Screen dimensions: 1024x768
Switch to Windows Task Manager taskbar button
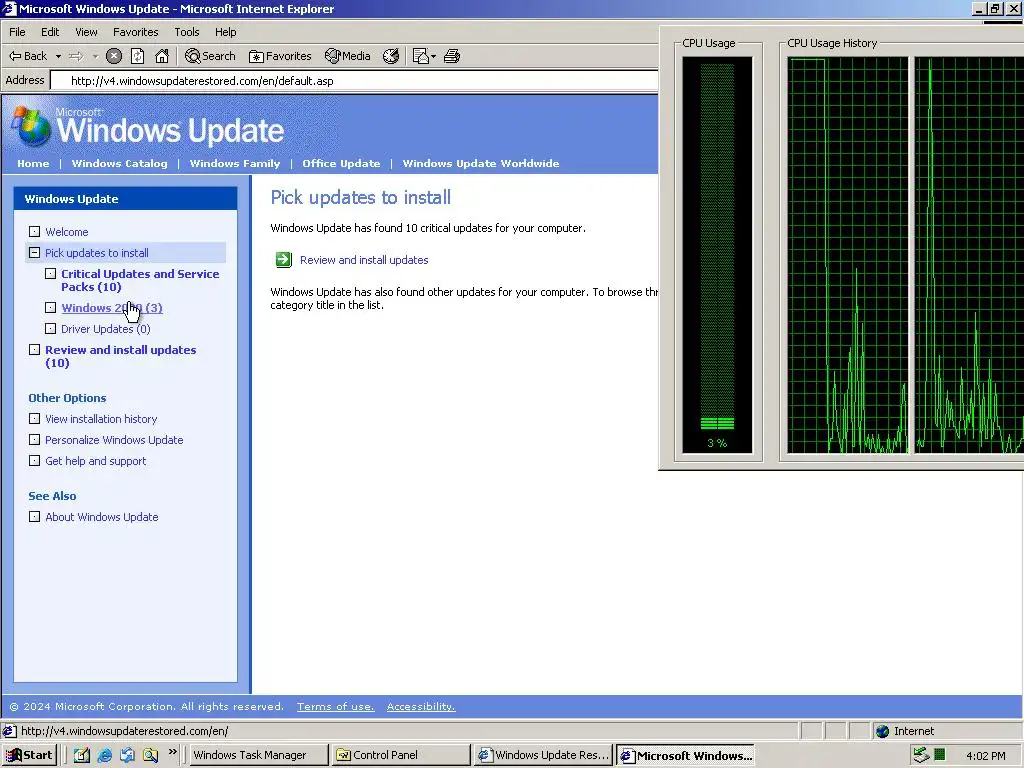point(257,755)
